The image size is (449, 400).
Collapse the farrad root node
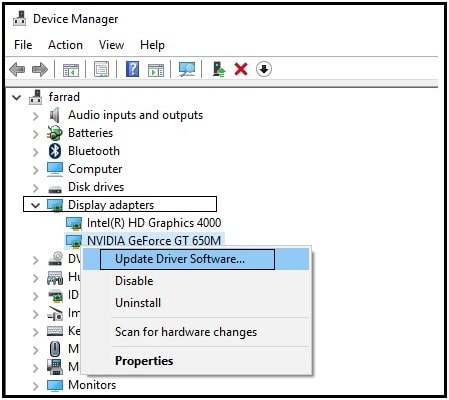click(17, 98)
